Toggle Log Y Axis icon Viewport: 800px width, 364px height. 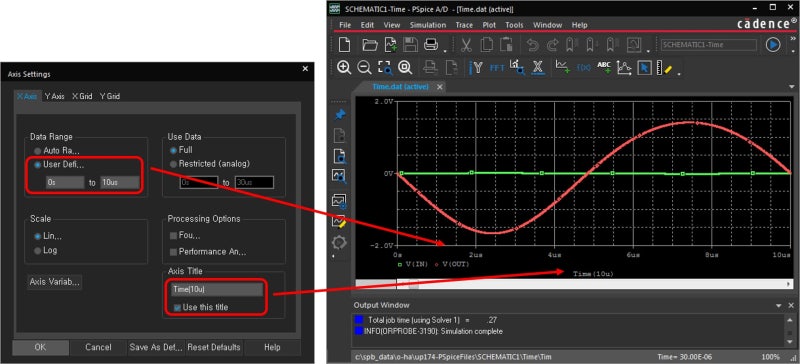(477, 67)
